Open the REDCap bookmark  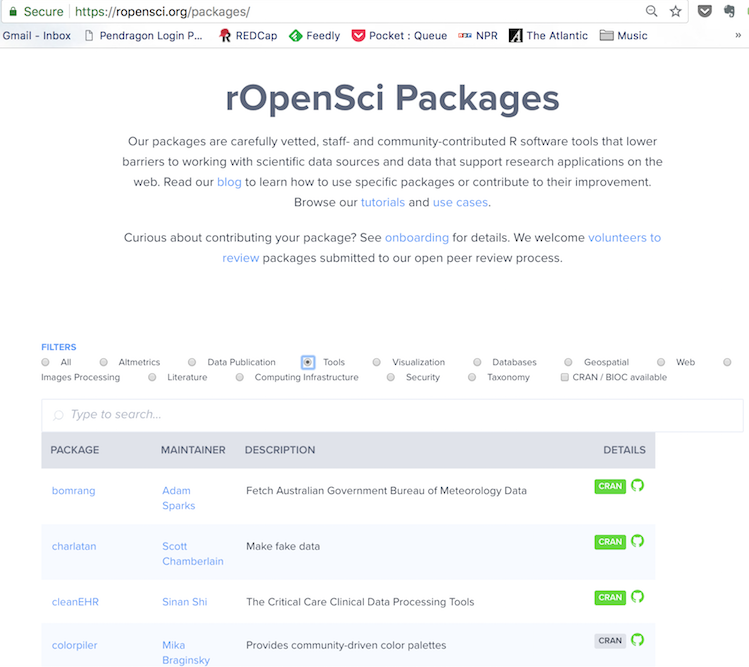click(x=248, y=36)
